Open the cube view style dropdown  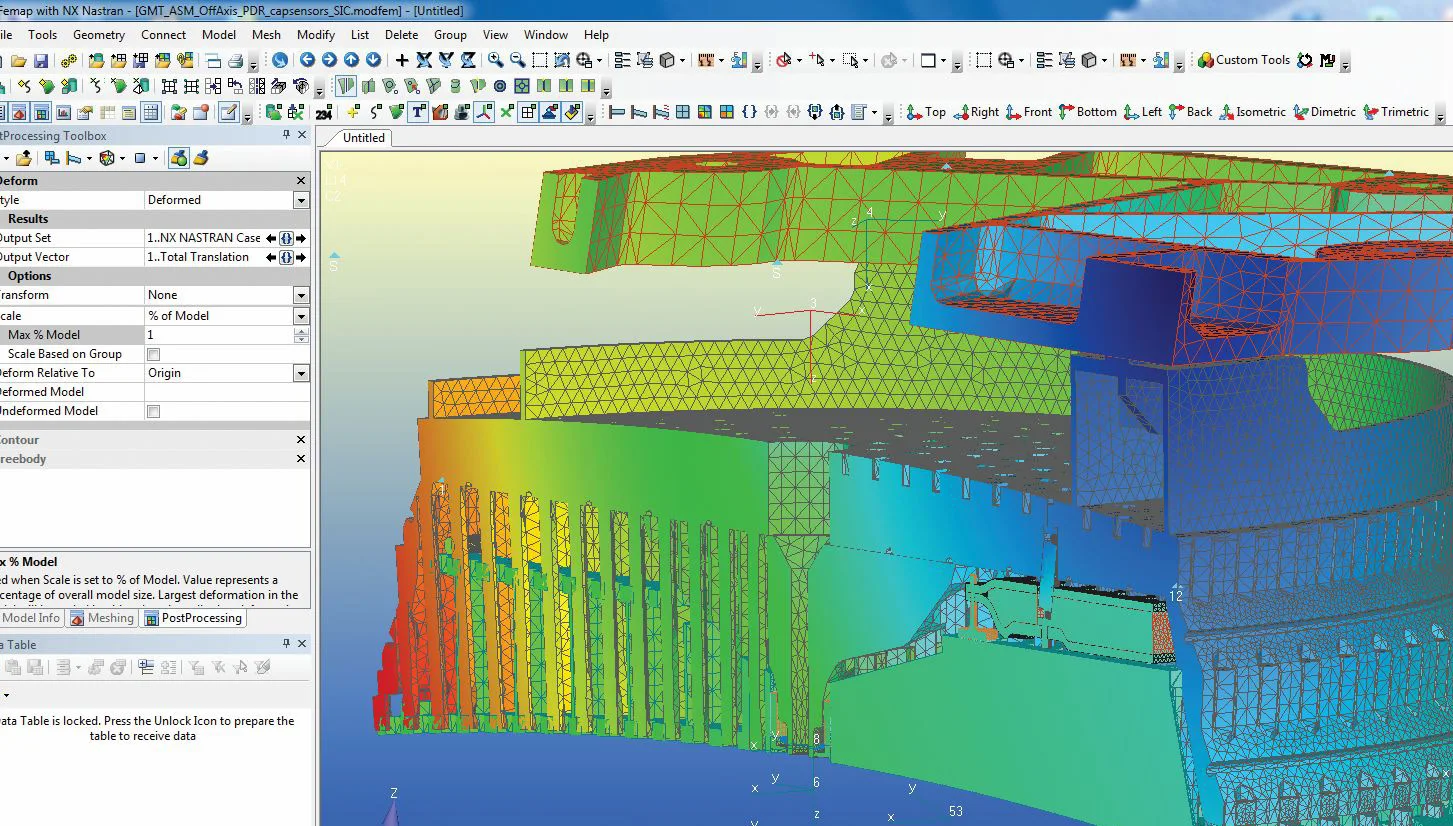682,60
